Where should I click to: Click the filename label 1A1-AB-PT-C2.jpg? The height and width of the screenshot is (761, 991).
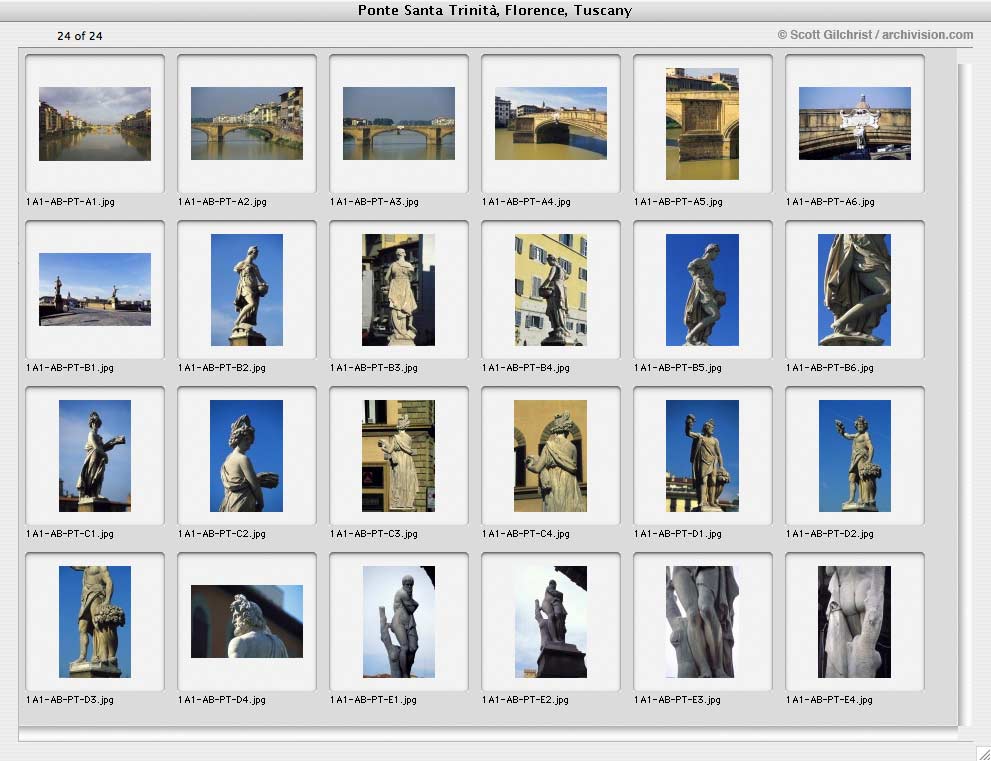(x=222, y=533)
